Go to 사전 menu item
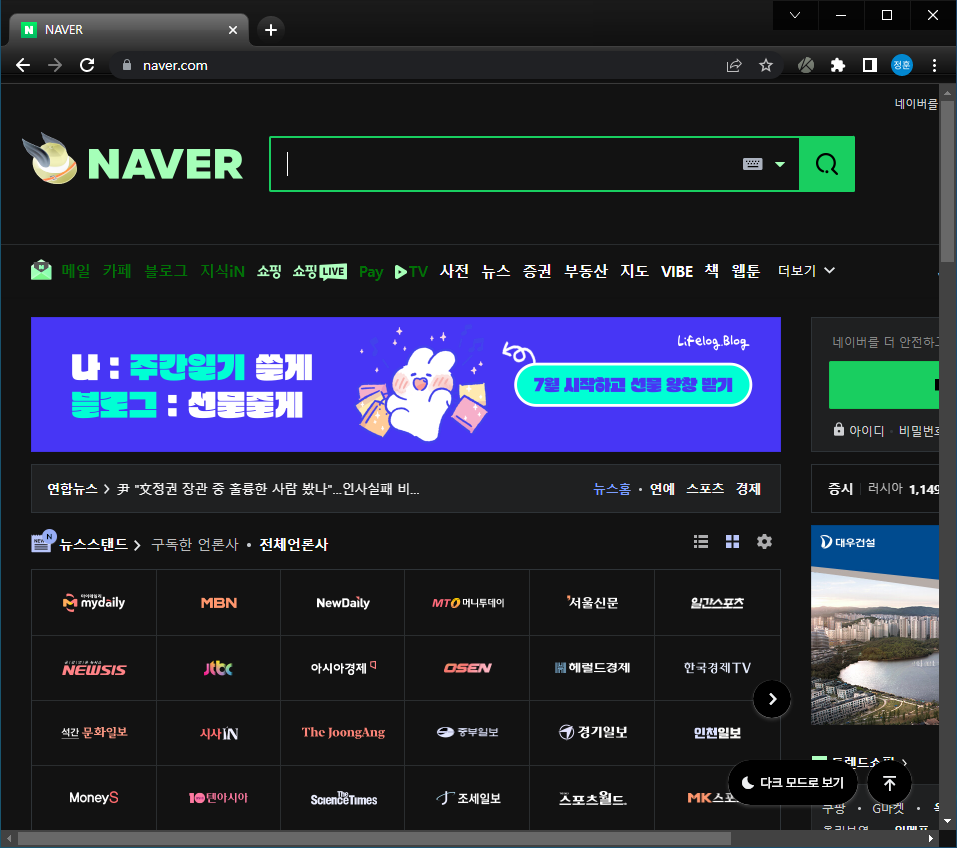This screenshot has width=957, height=848. click(454, 270)
